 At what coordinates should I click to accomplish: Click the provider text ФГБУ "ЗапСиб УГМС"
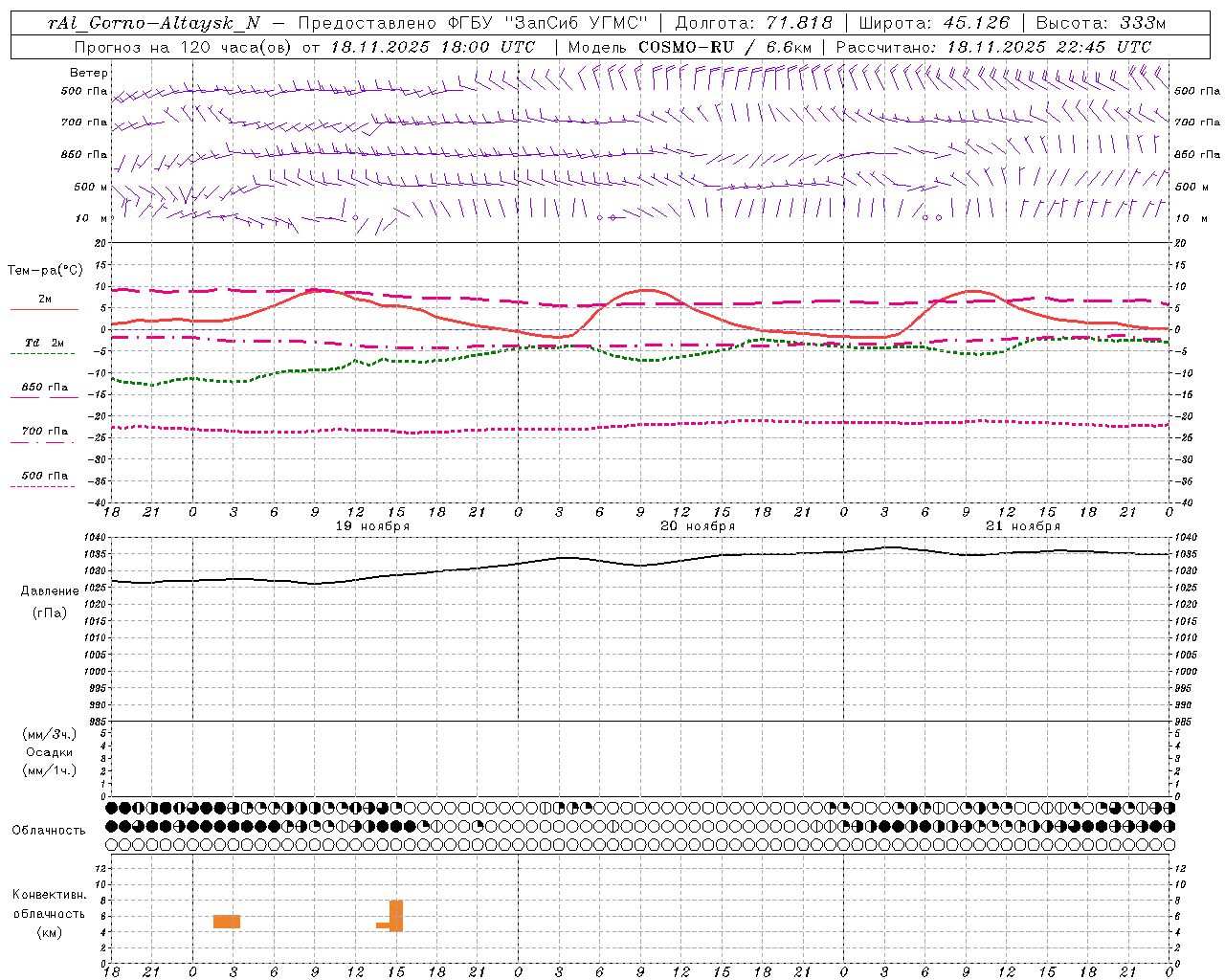tap(547, 23)
